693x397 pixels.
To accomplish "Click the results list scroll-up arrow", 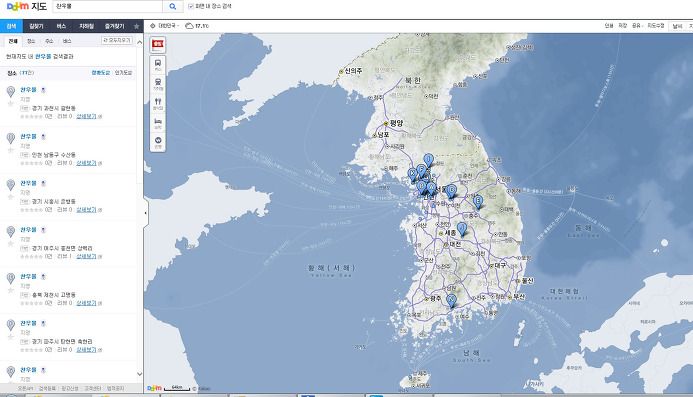I will click(140, 42).
